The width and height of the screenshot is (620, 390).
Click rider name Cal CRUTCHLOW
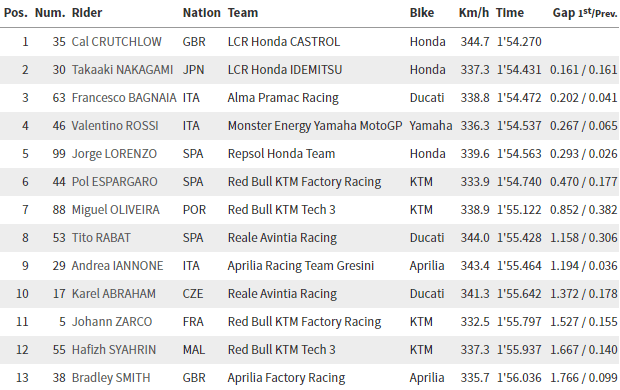pos(116,42)
